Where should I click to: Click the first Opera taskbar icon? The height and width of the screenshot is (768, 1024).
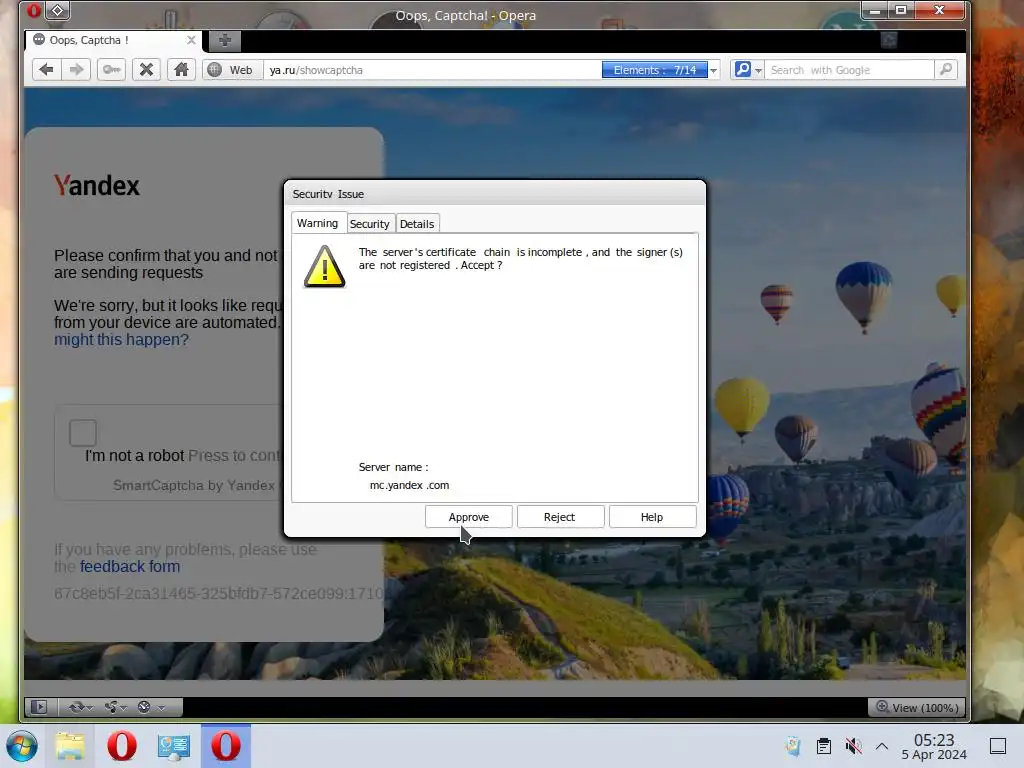pos(121,746)
